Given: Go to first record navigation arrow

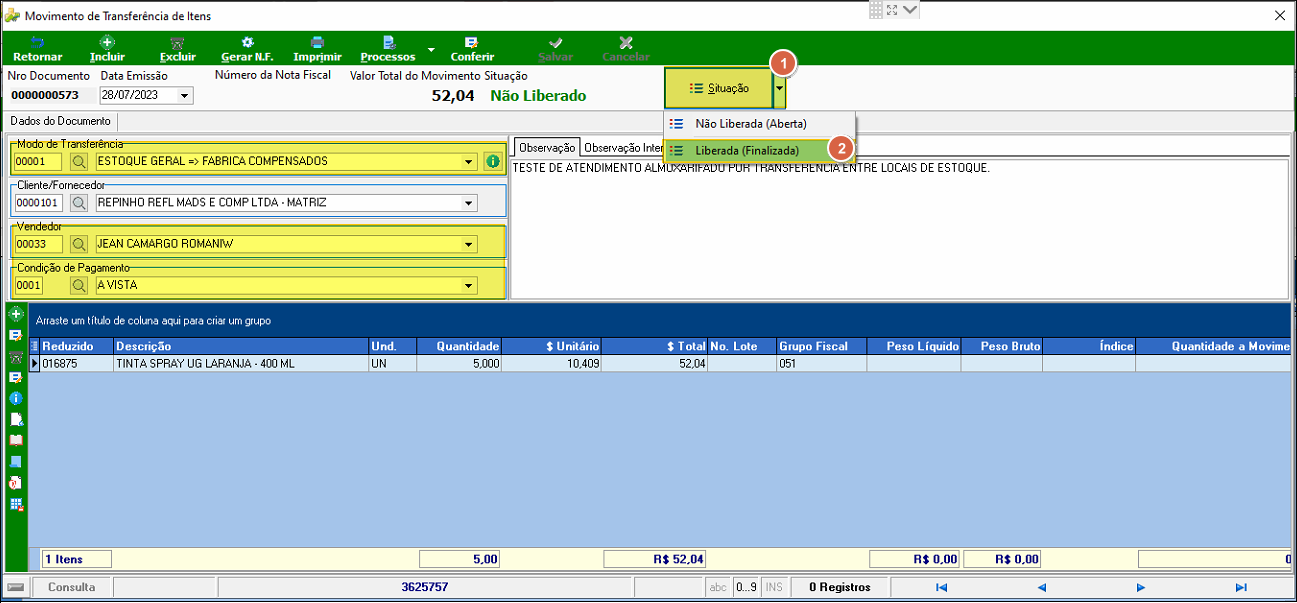Looking at the screenshot, I should (941, 587).
